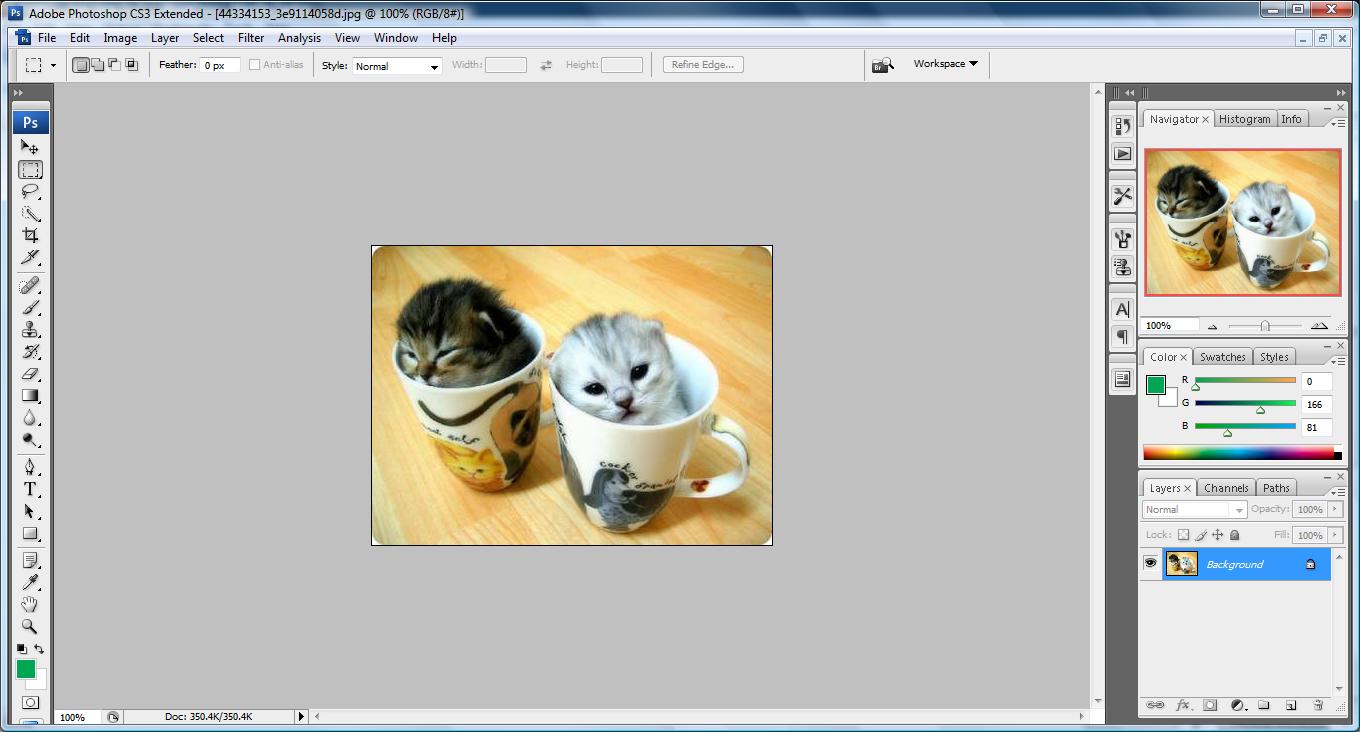
Task: Select the Zoom tool in toolbox
Action: [30, 626]
